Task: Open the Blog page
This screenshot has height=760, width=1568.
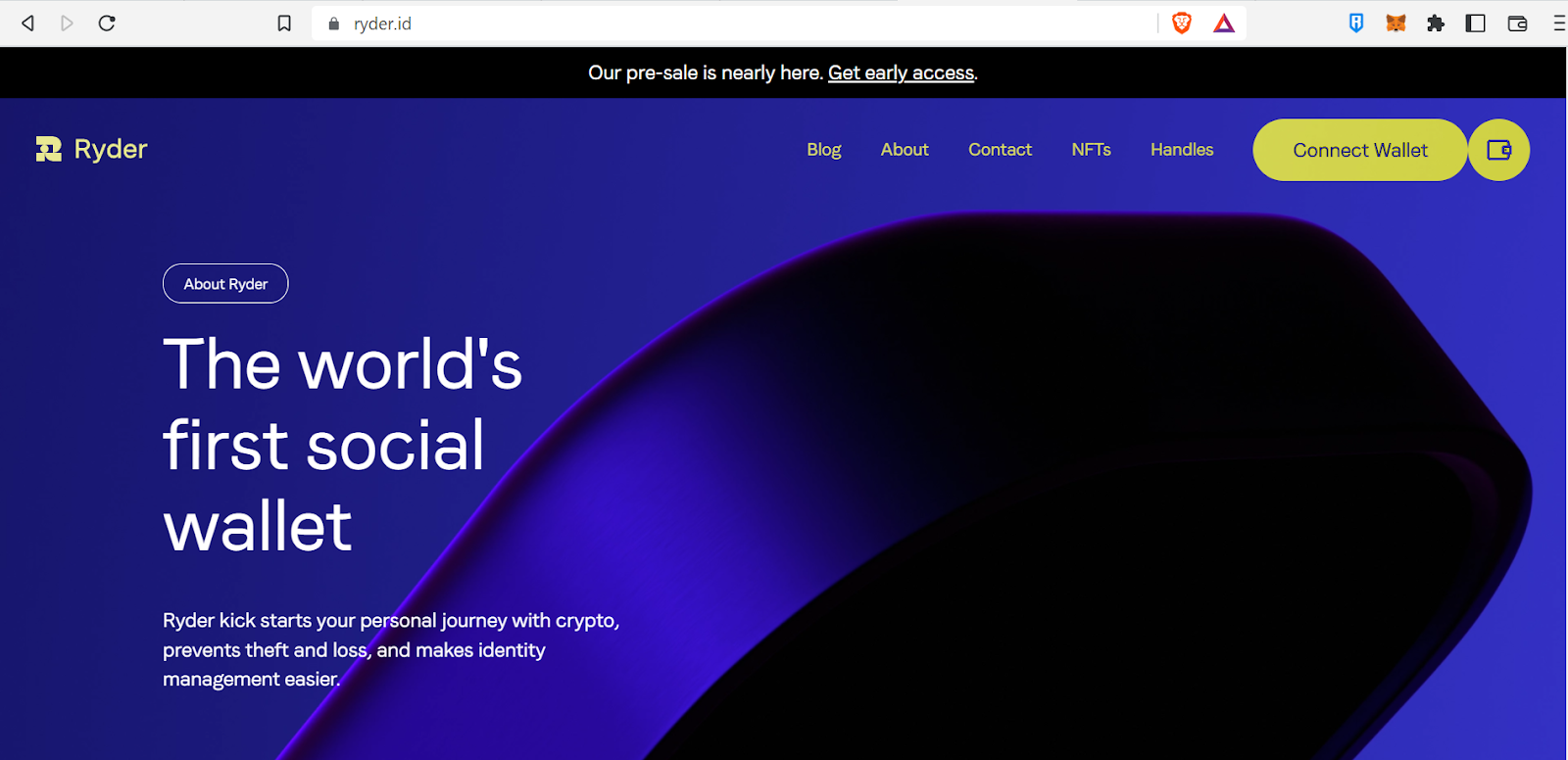Action: pos(824,150)
